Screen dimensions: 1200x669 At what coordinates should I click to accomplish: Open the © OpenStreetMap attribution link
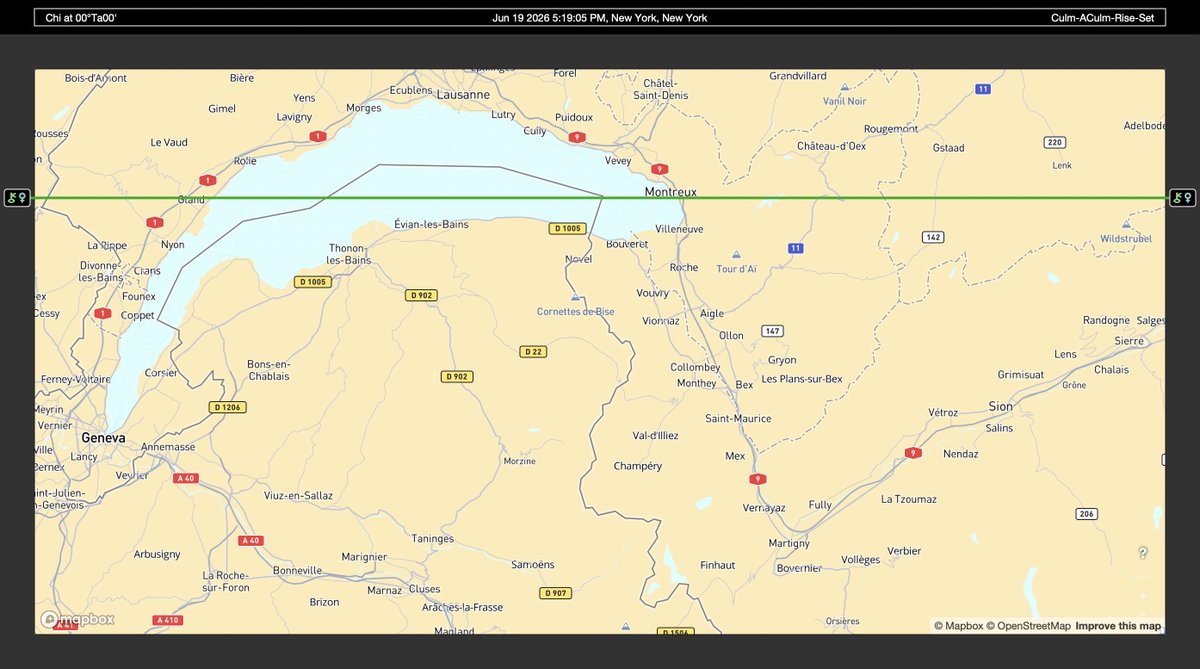pos(1028,626)
